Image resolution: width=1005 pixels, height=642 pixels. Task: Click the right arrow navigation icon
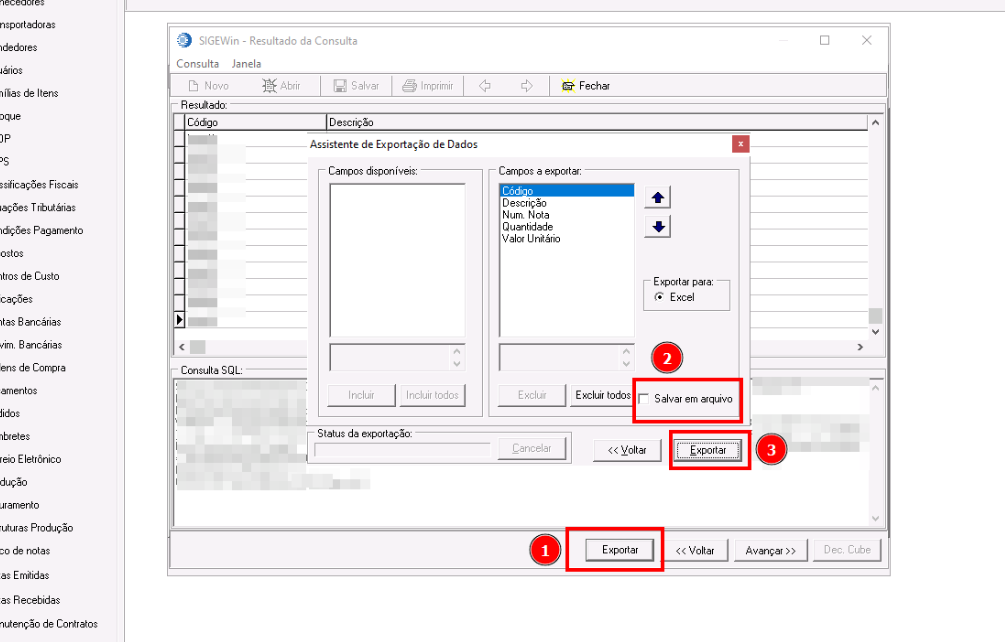526,86
